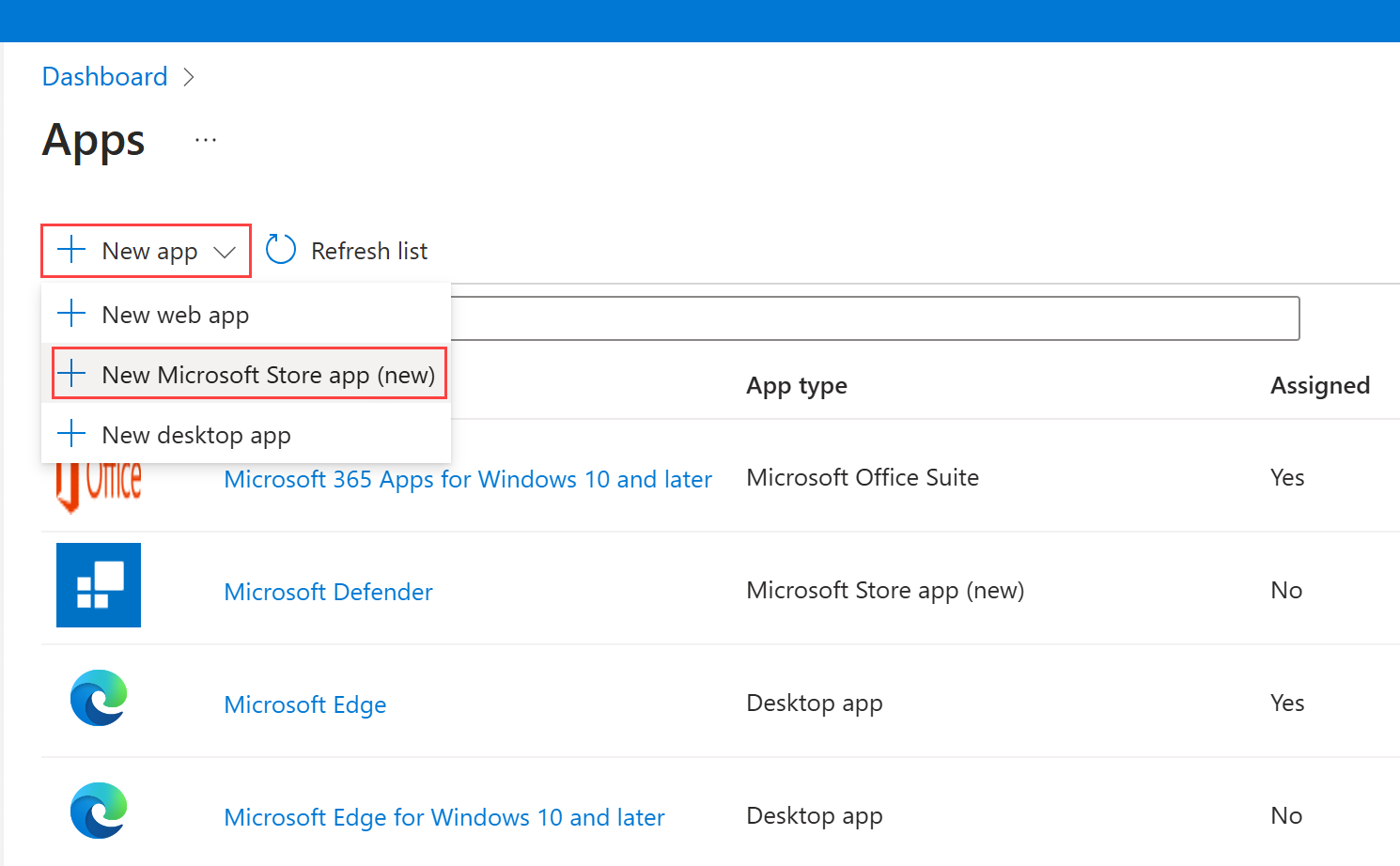Viewport: 1400px width, 866px height.
Task: Click the Refresh list circular arrow icon
Action: click(x=280, y=249)
